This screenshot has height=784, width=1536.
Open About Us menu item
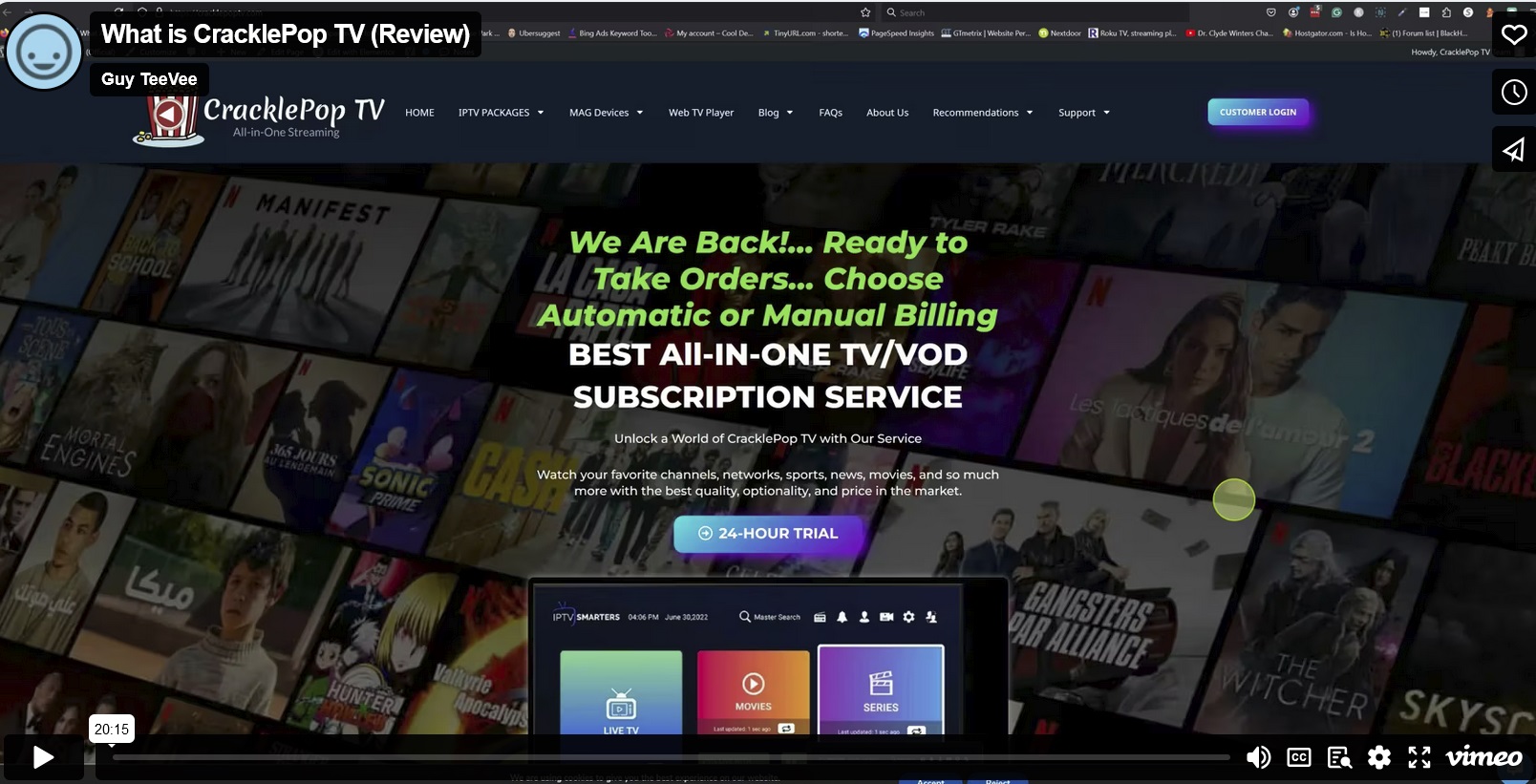pos(887,113)
